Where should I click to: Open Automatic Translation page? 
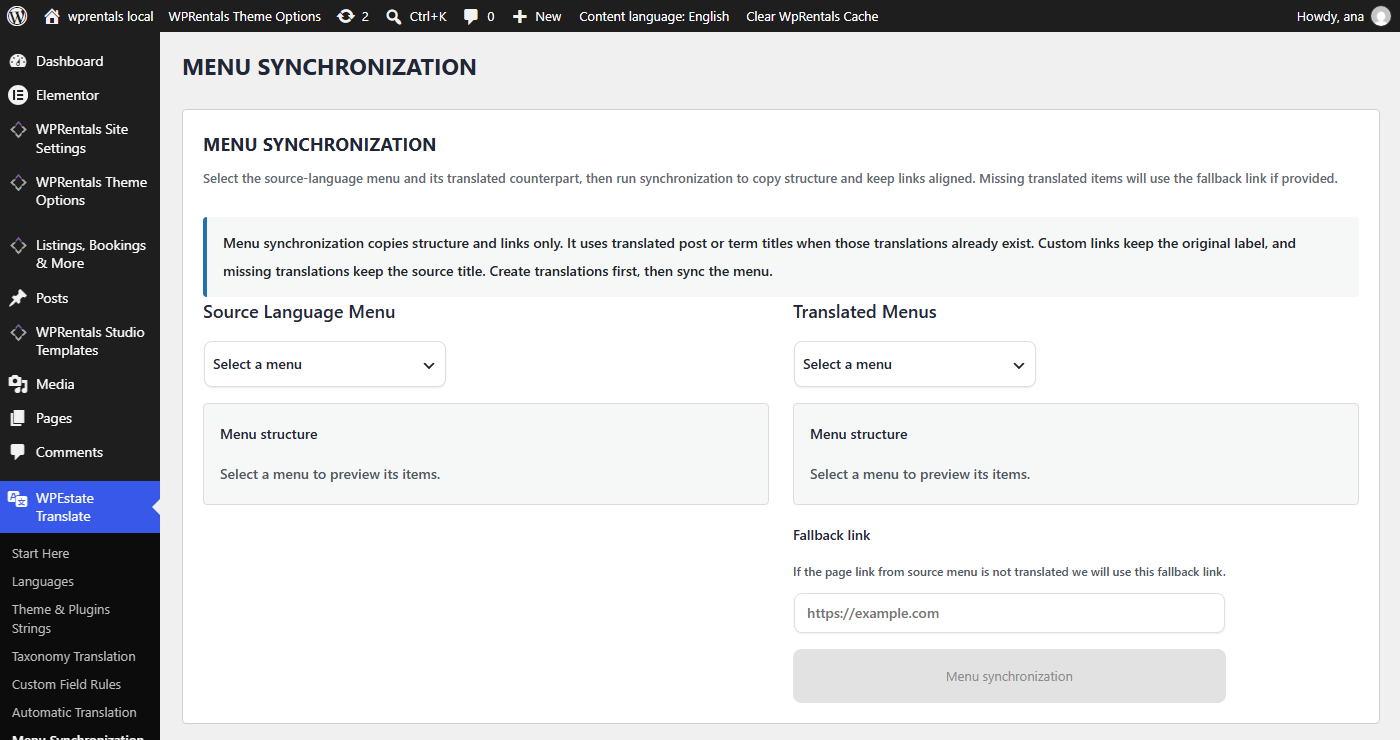74,712
